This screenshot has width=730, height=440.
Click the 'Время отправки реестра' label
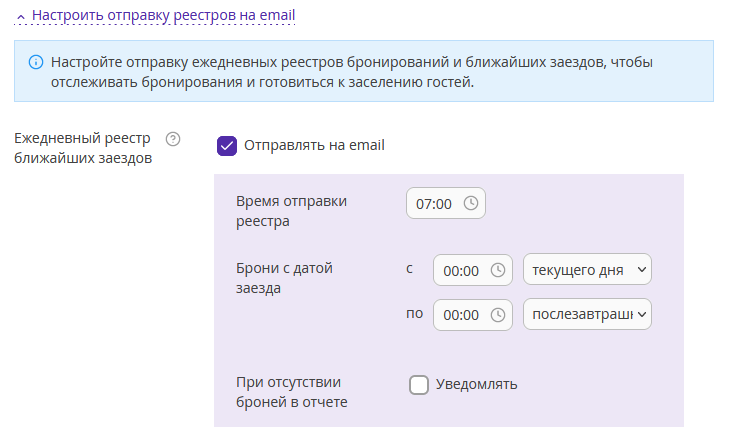[x=291, y=211]
